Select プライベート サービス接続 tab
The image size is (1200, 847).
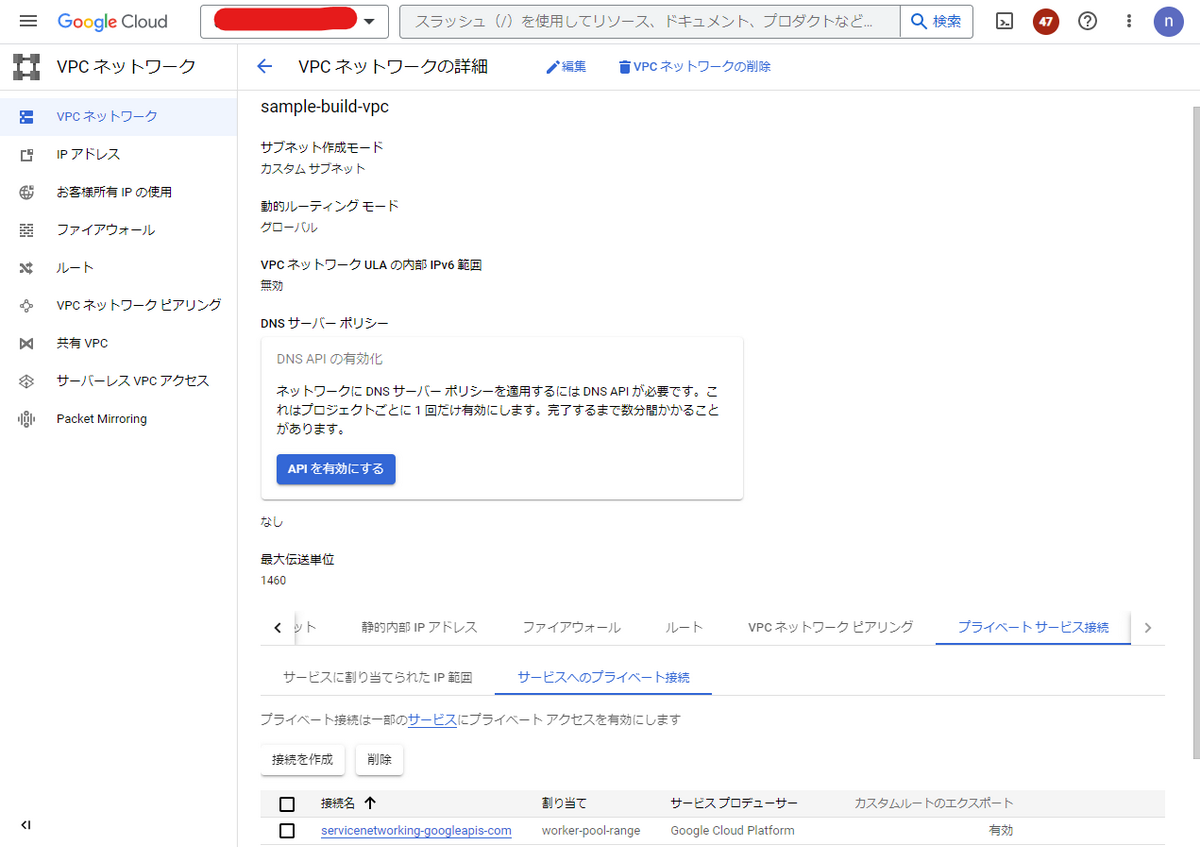pyautogui.click(x=1033, y=627)
